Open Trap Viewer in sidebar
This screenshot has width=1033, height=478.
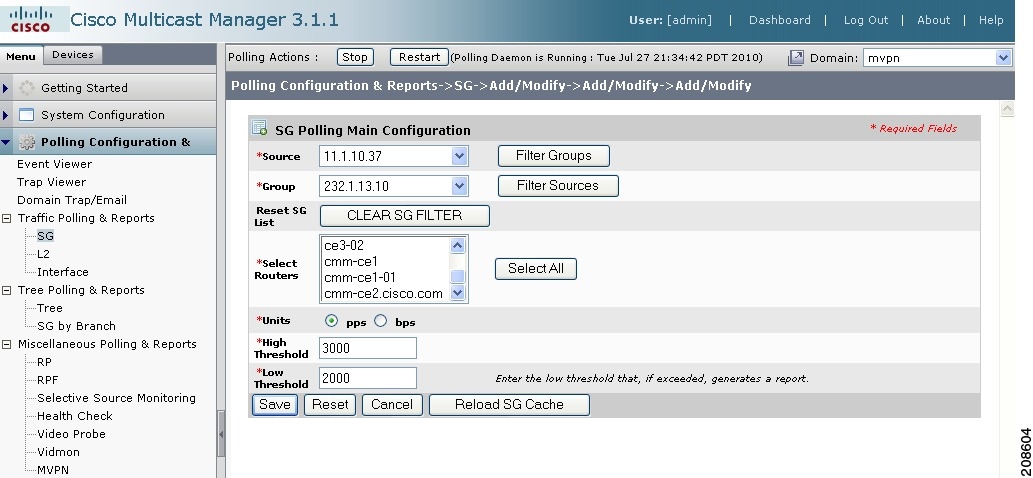tap(51, 182)
